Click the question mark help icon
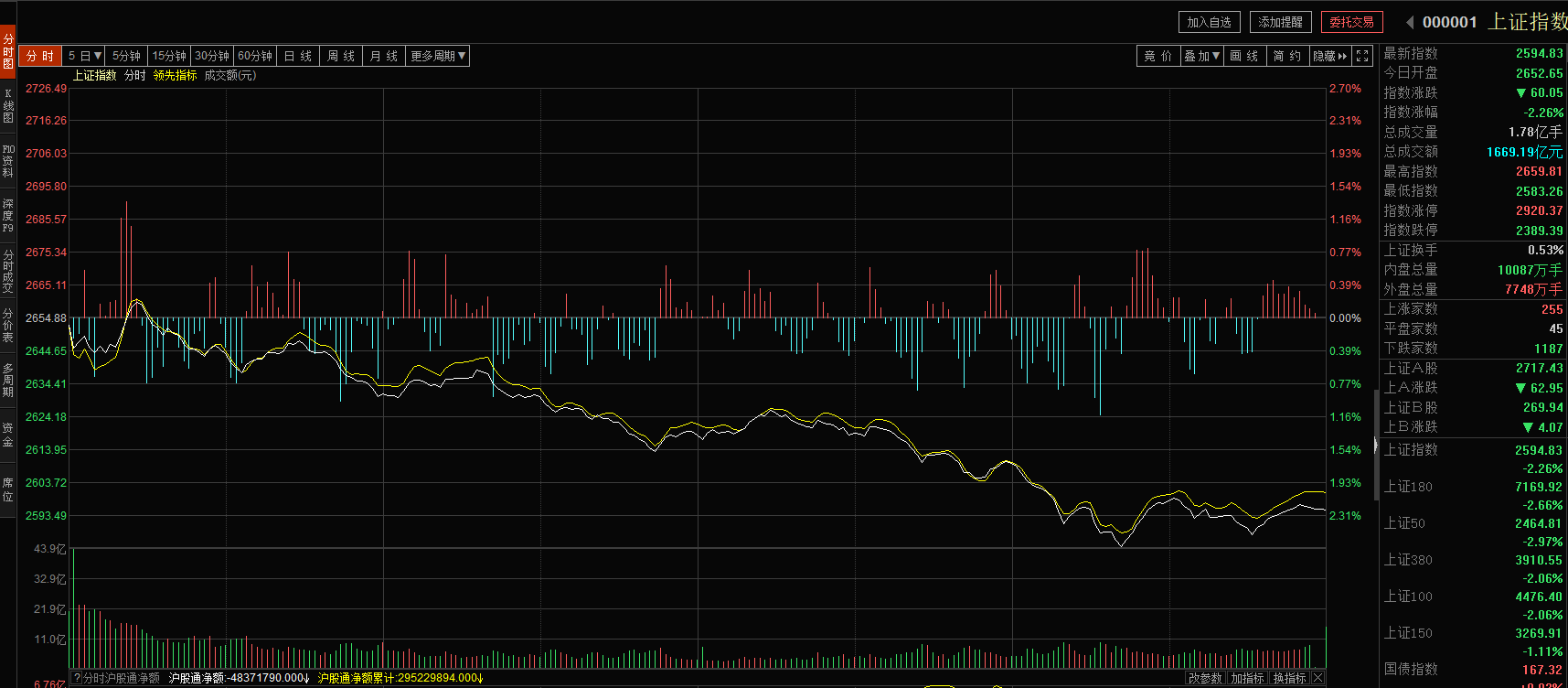 click(x=77, y=678)
